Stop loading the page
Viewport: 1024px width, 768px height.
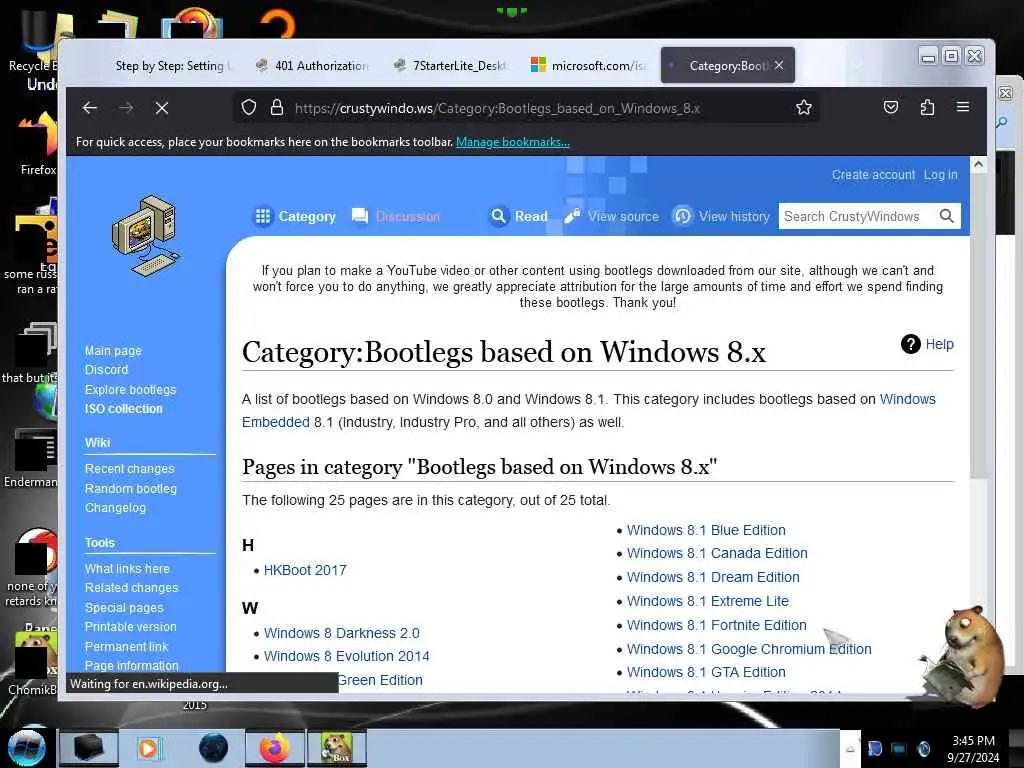click(162, 108)
